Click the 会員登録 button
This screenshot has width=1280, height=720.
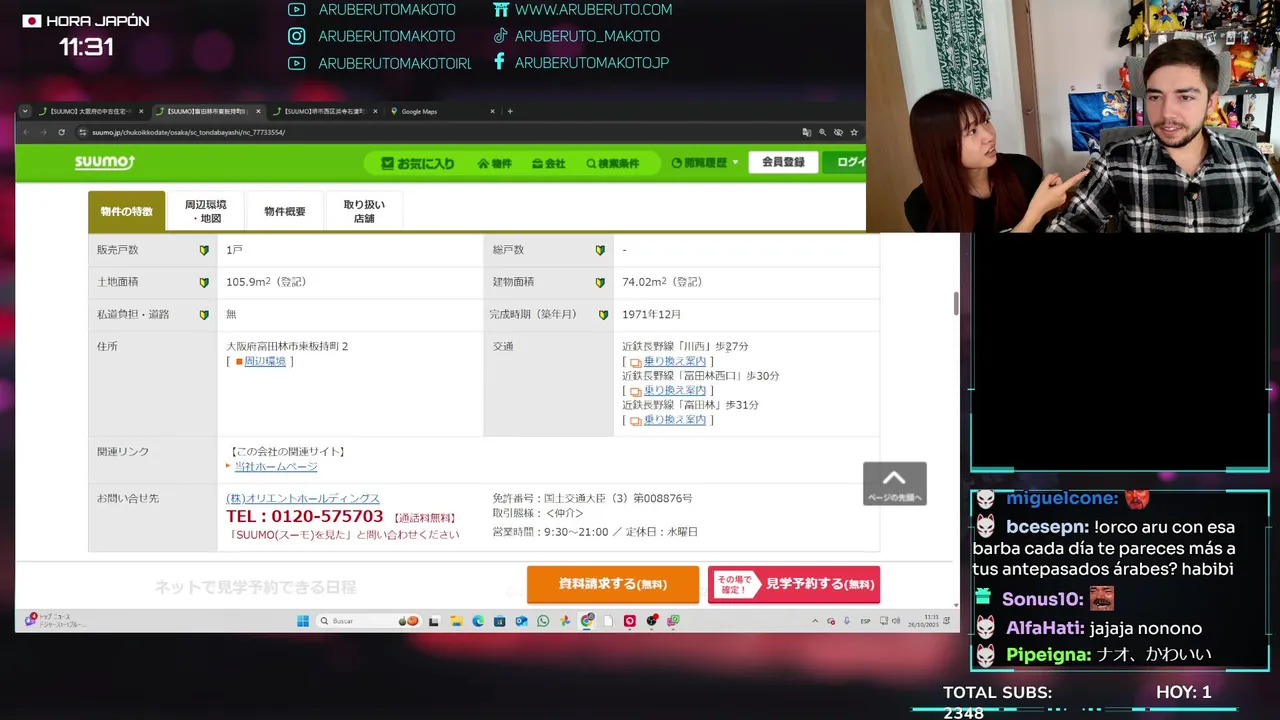[x=783, y=162]
